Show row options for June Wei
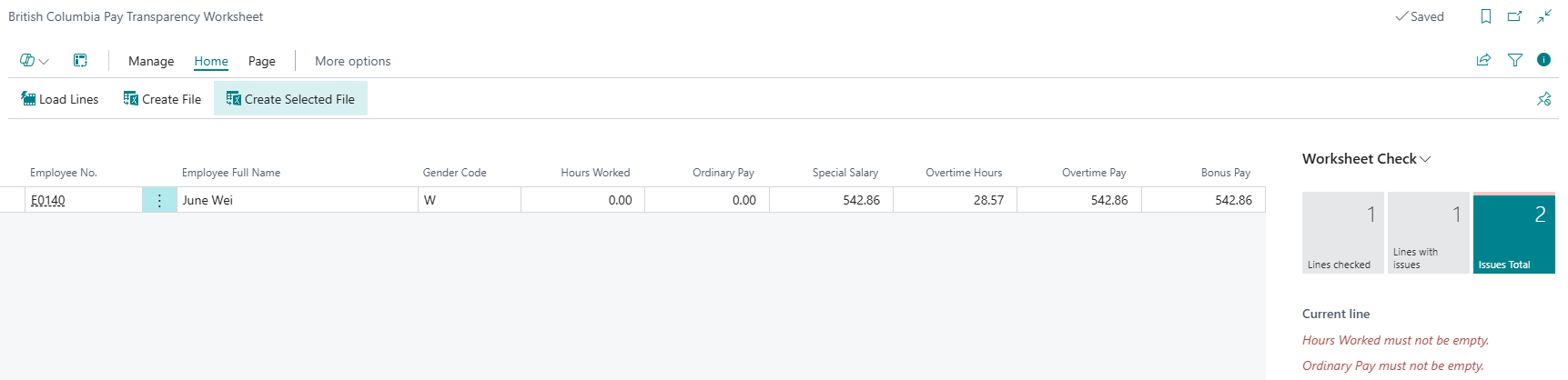The height and width of the screenshot is (380, 1568). coord(159,200)
